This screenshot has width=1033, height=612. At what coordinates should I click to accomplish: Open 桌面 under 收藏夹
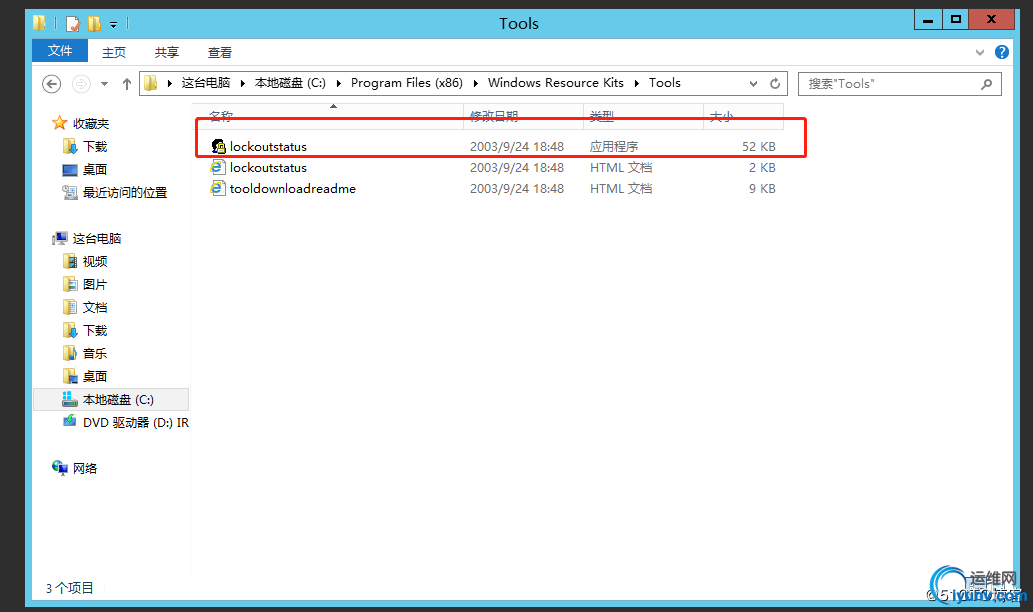click(x=95, y=169)
